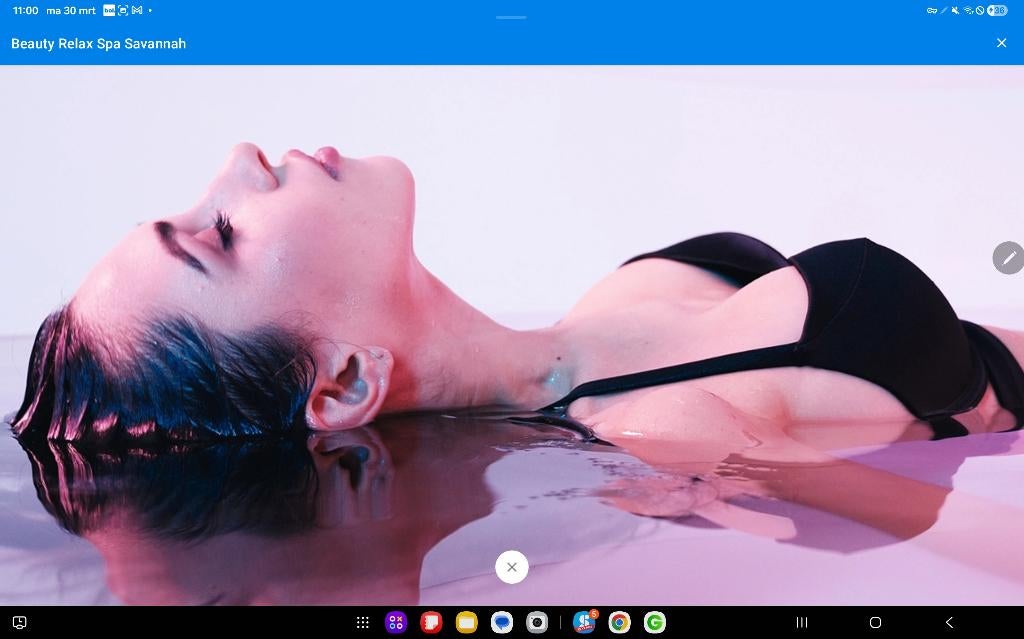The image size is (1024, 639).
Task: Show recent apps with three-lines button
Action: click(802, 623)
